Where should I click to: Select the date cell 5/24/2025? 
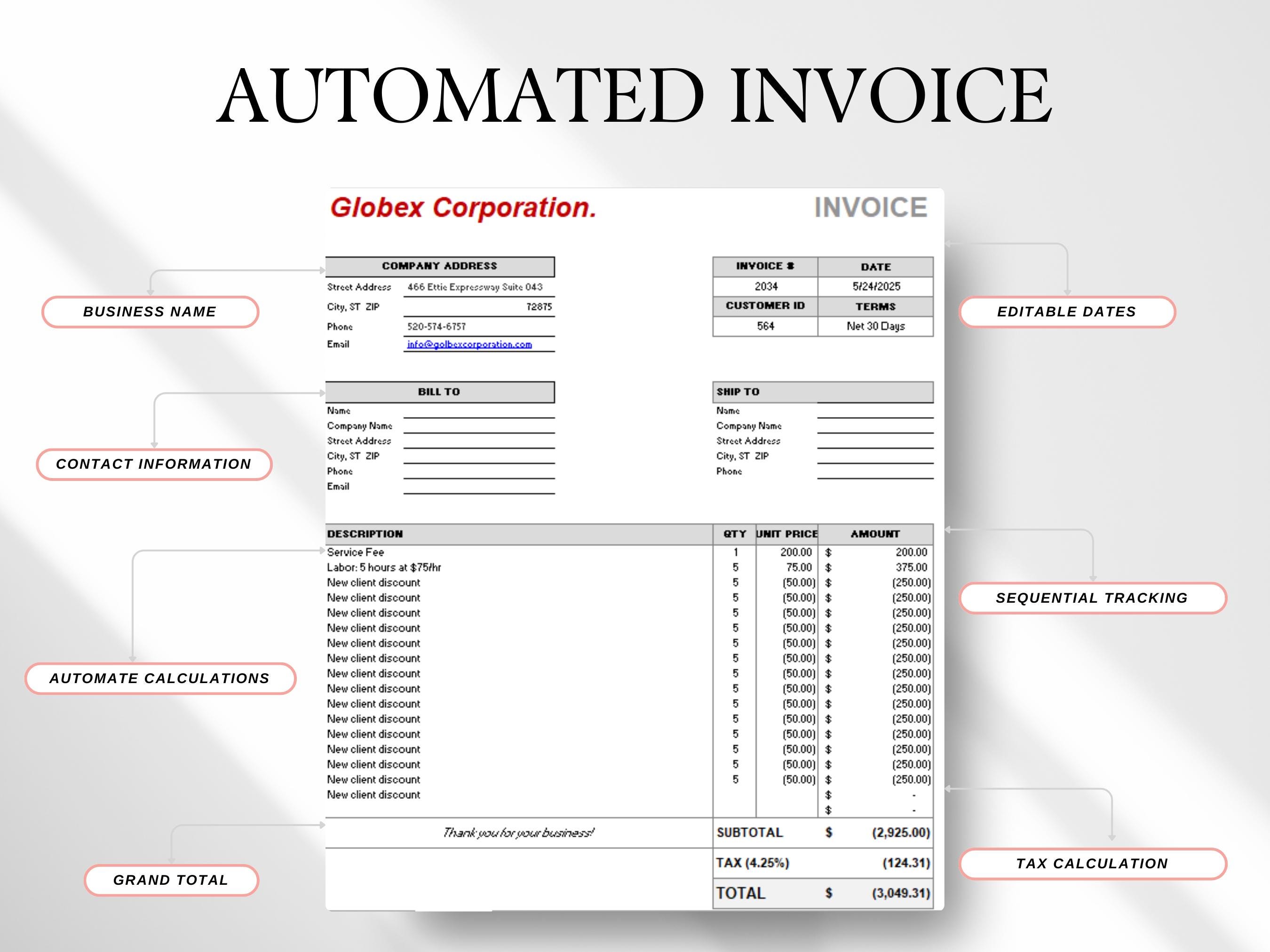875,286
